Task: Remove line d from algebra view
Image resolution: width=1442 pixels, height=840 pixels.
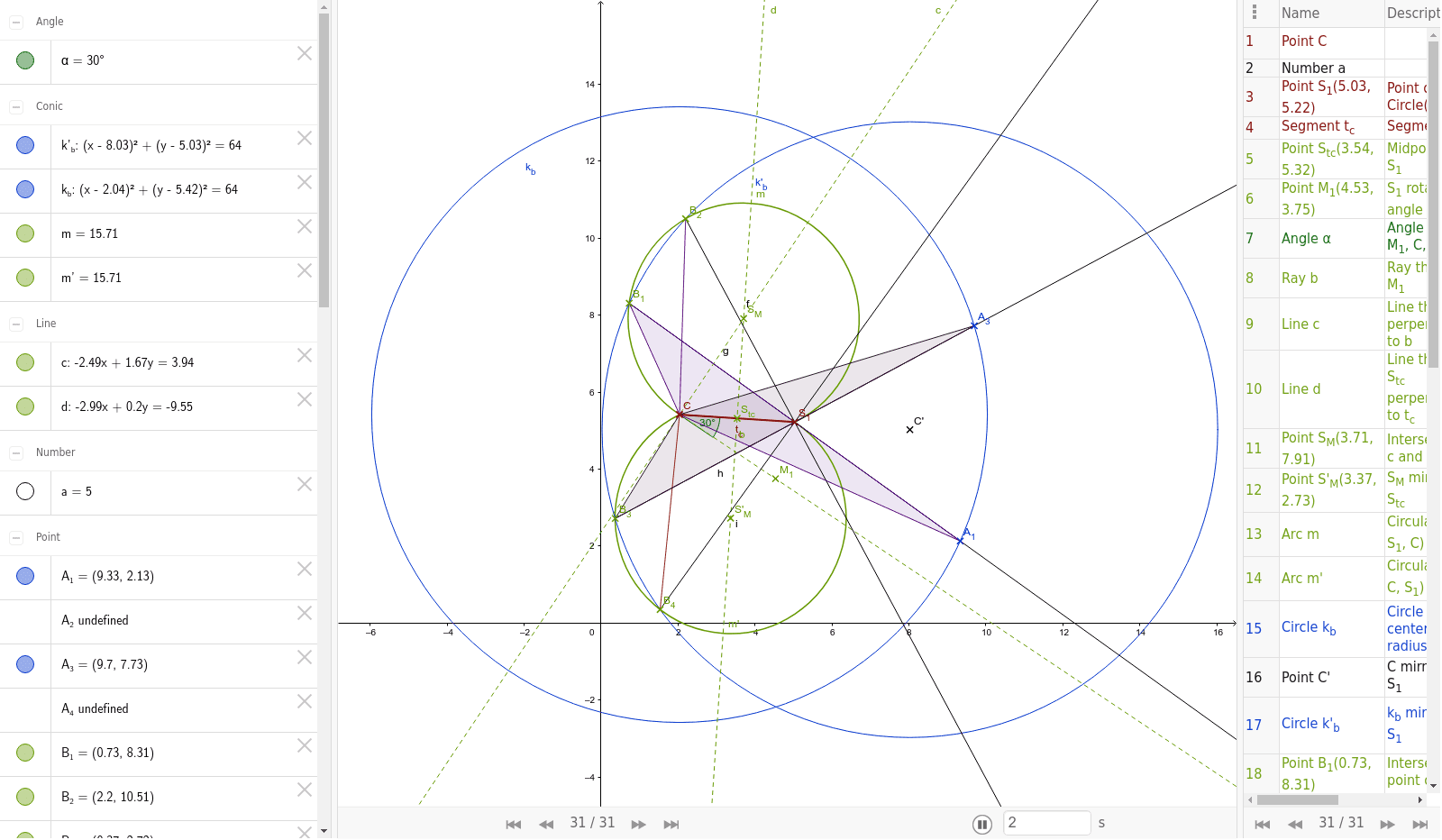Action: click(x=305, y=399)
